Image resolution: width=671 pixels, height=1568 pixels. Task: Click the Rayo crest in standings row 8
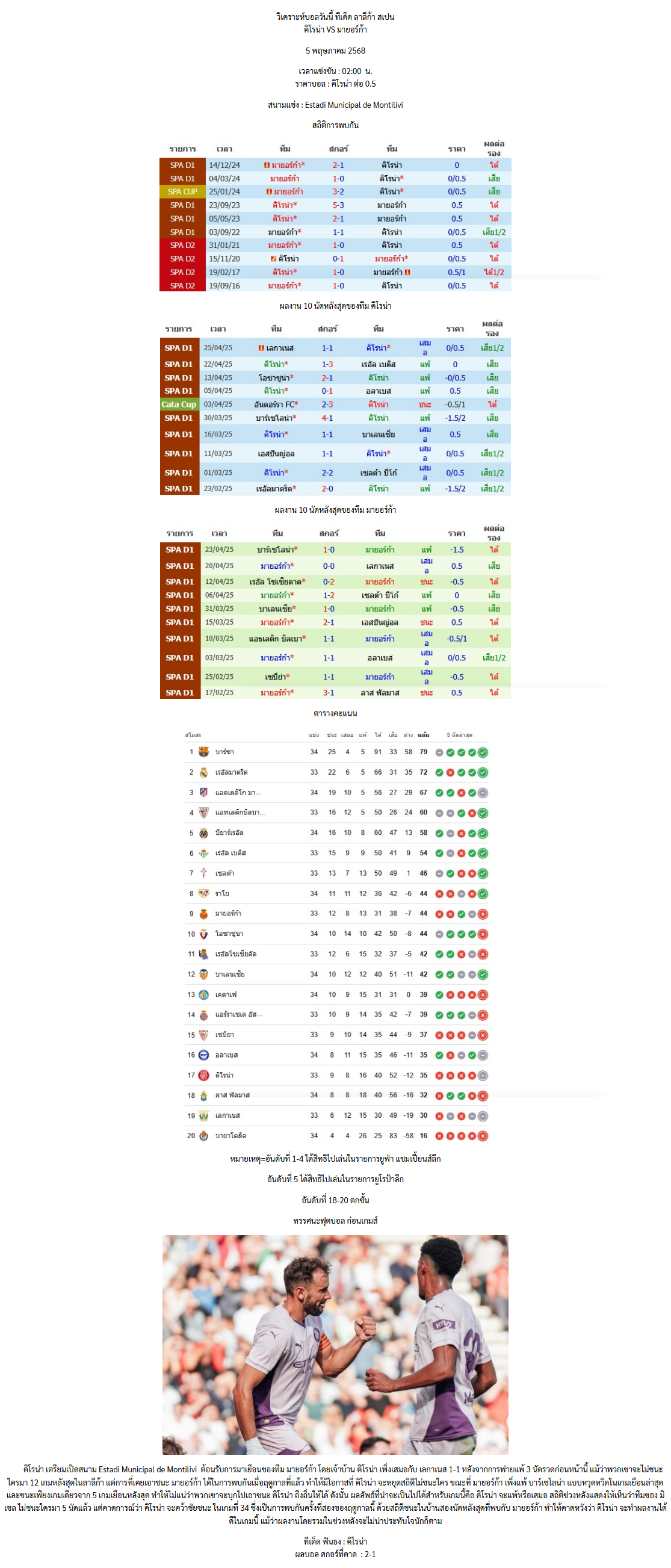point(204,894)
